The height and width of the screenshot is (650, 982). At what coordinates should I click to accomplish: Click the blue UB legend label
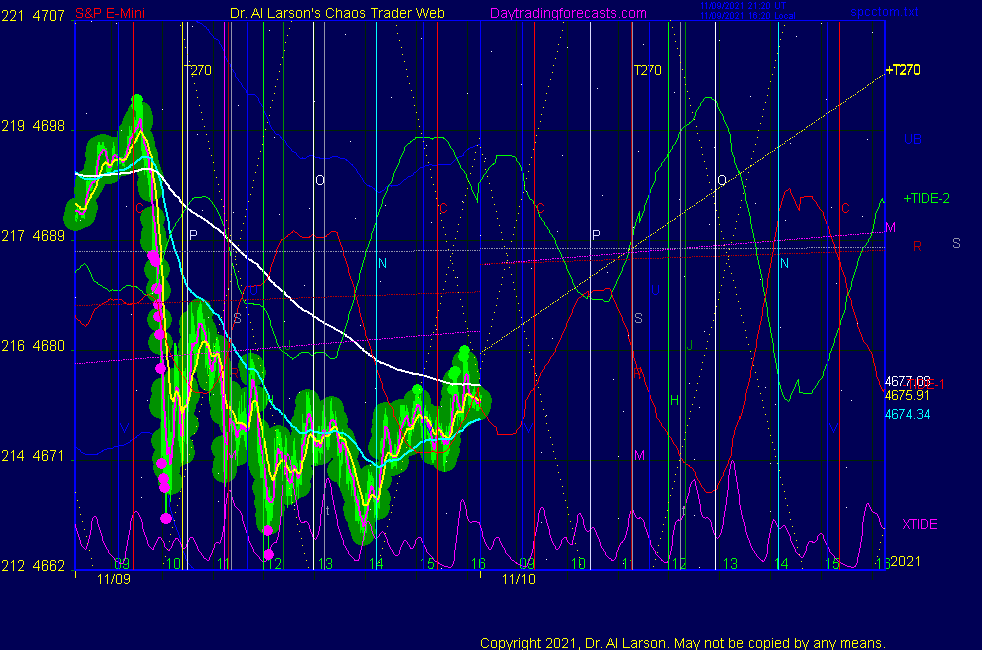point(912,139)
